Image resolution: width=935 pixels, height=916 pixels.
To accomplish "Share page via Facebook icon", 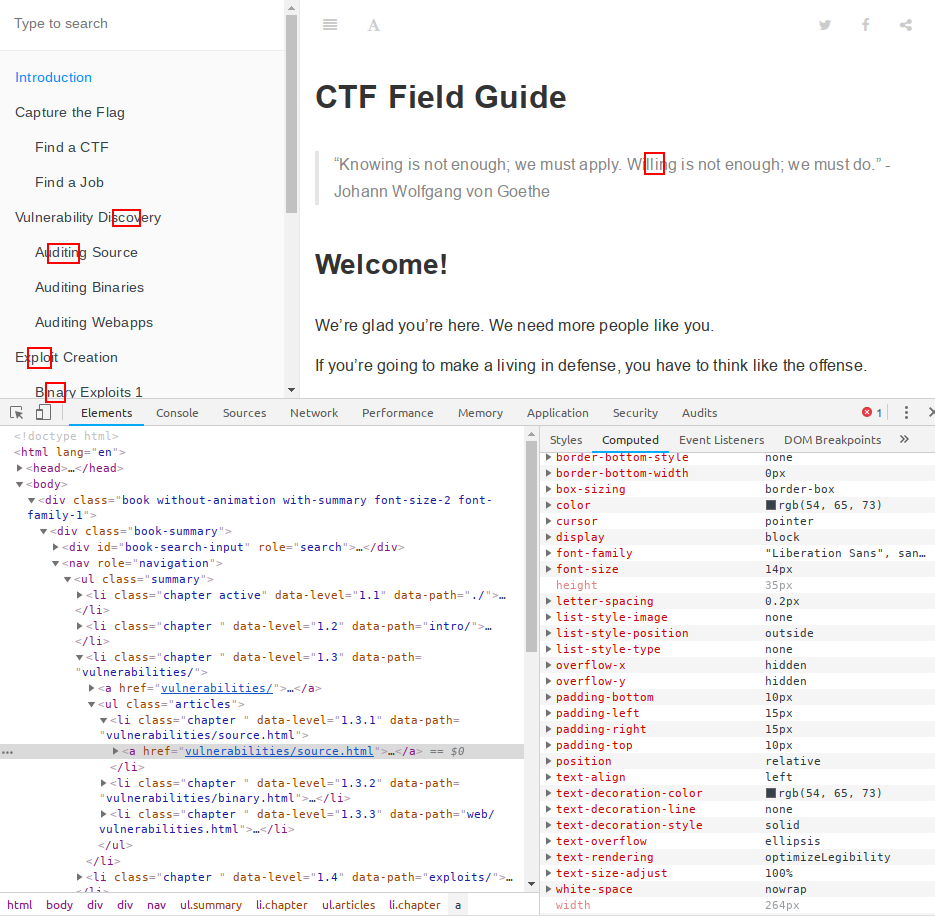I will pos(866,25).
